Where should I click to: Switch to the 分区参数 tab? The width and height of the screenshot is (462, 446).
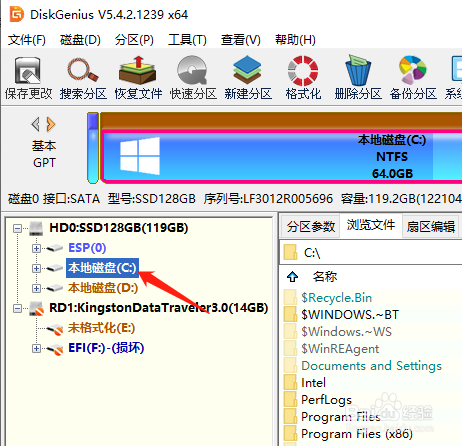311,226
